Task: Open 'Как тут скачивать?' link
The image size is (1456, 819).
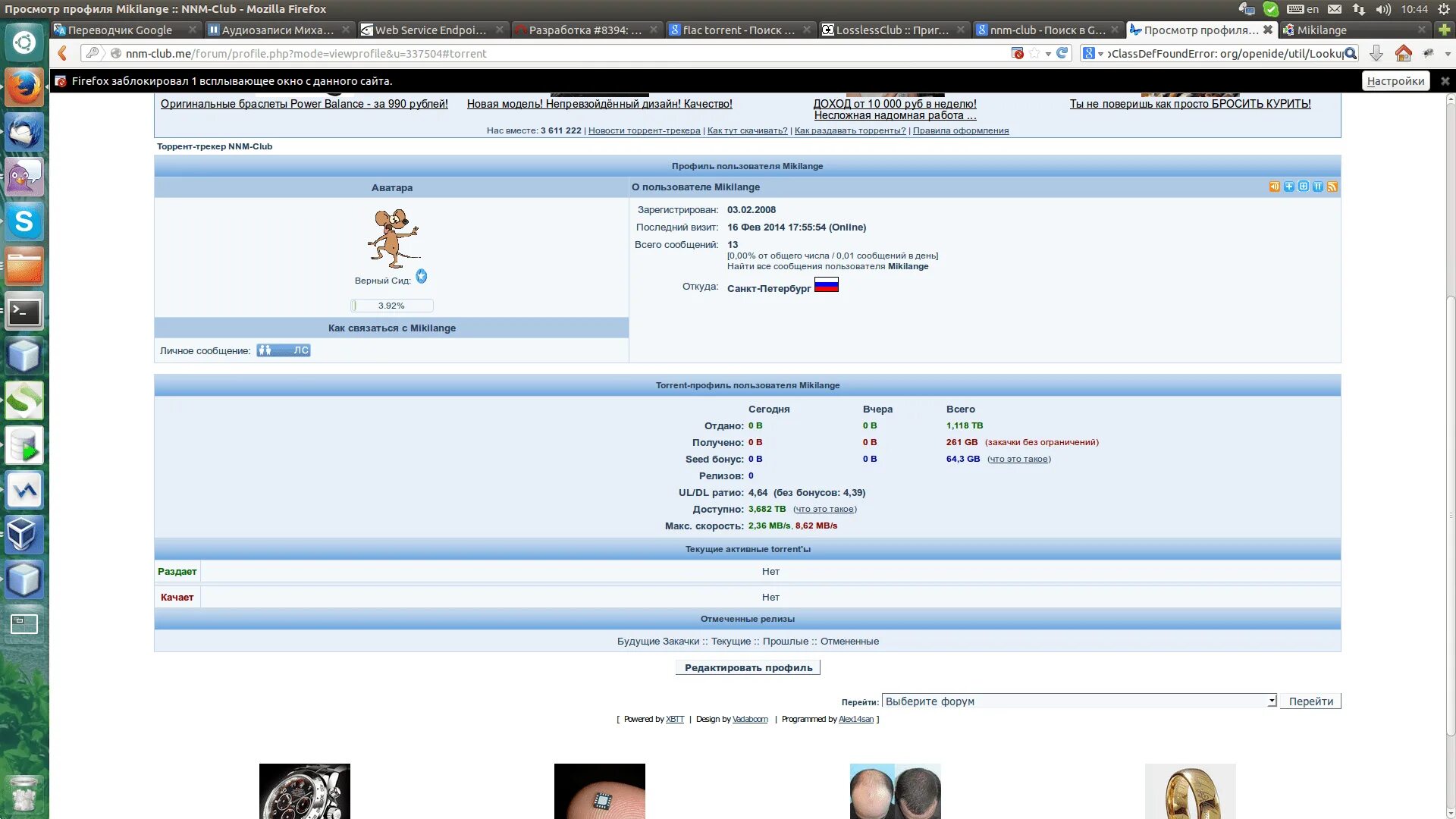Action: 747,130
